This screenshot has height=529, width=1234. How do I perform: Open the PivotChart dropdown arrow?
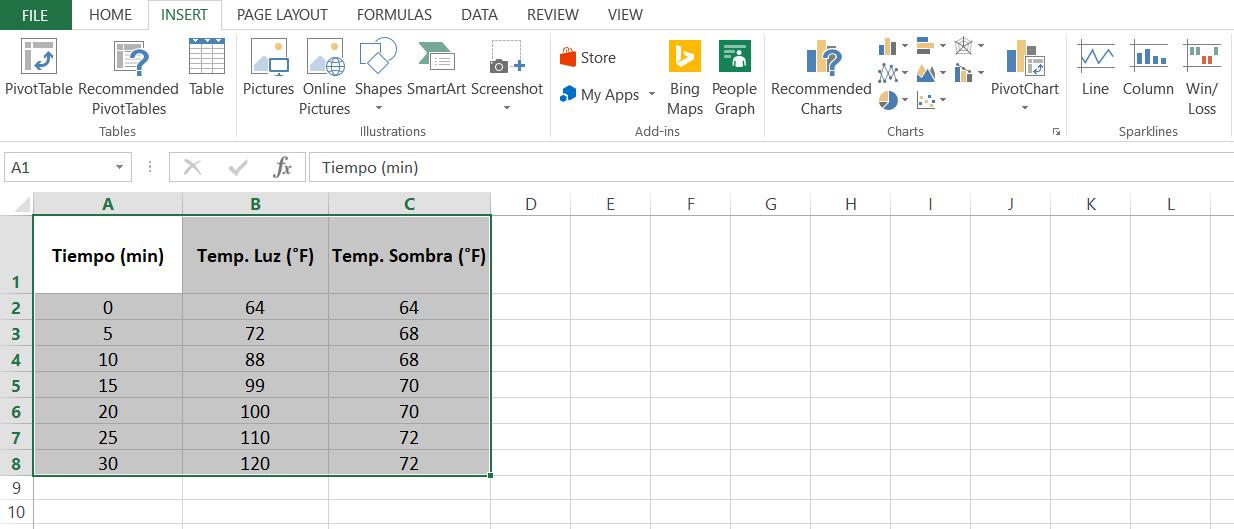click(1025, 108)
